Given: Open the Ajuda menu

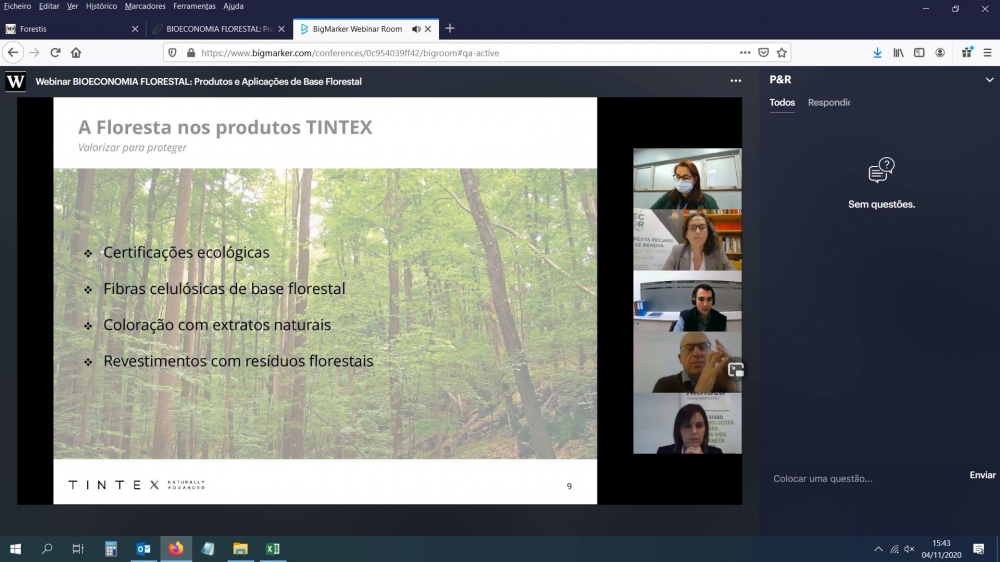Looking at the screenshot, I should (233, 6).
